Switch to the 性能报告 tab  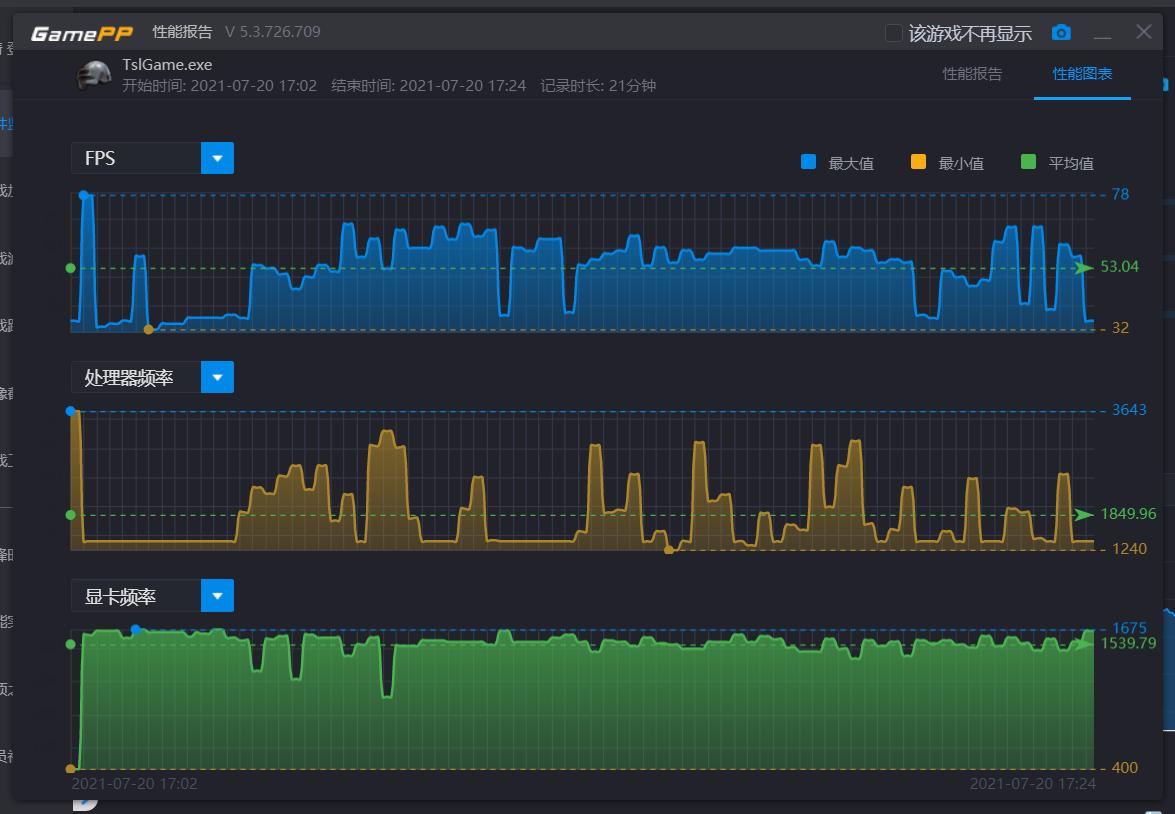point(972,74)
